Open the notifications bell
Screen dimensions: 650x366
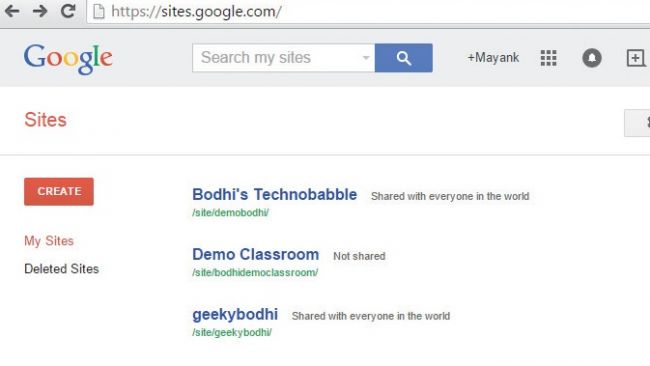tap(592, 58)
